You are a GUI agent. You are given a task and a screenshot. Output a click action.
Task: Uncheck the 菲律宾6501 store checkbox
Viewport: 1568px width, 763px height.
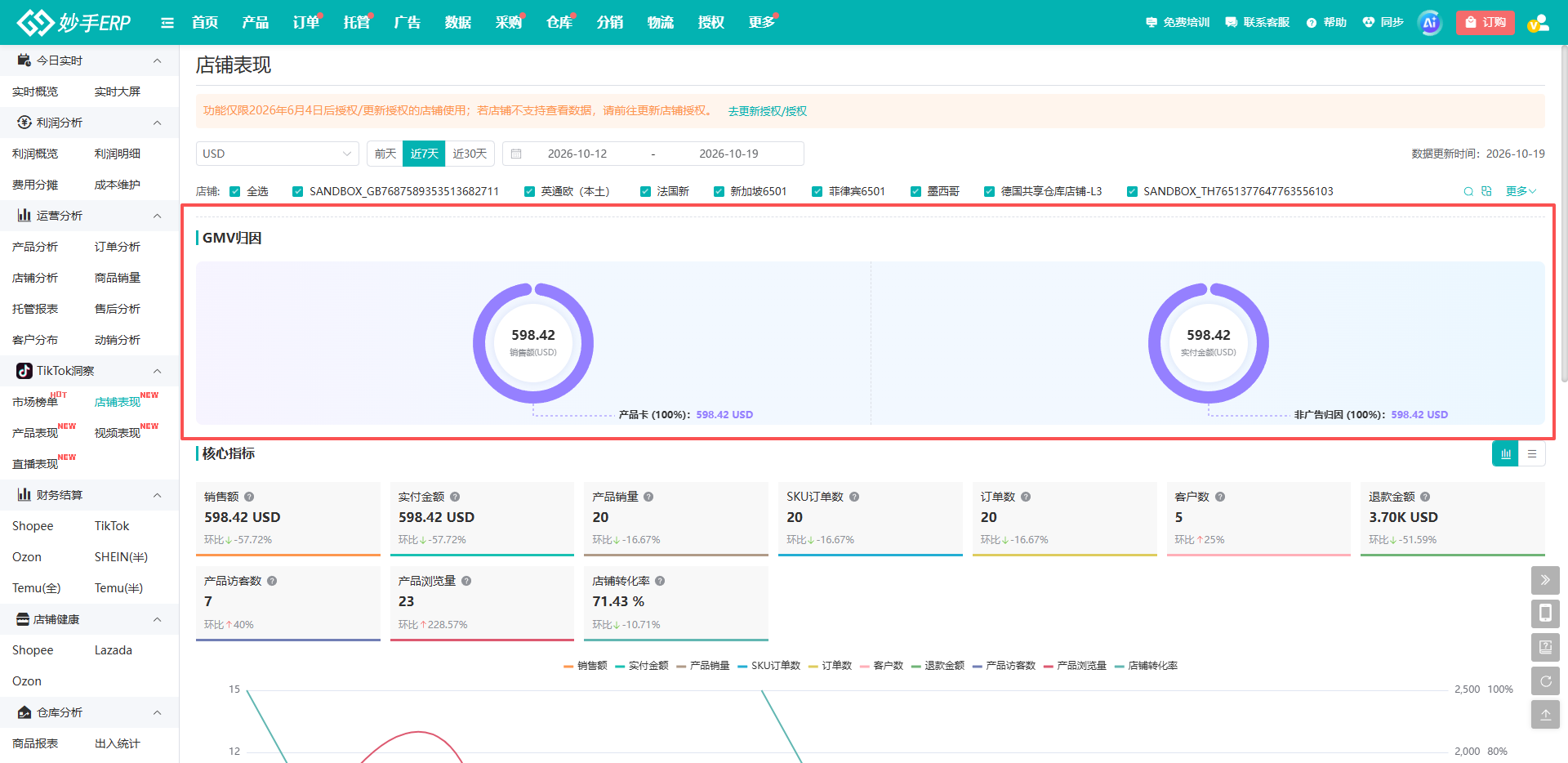(817, 191)
